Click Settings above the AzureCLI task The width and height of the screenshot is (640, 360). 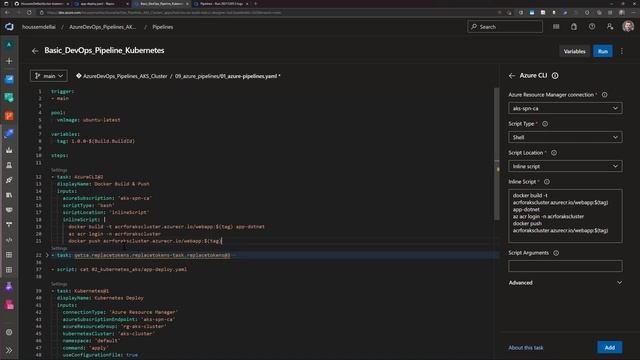pyautogui.click(x=59, y=170)
